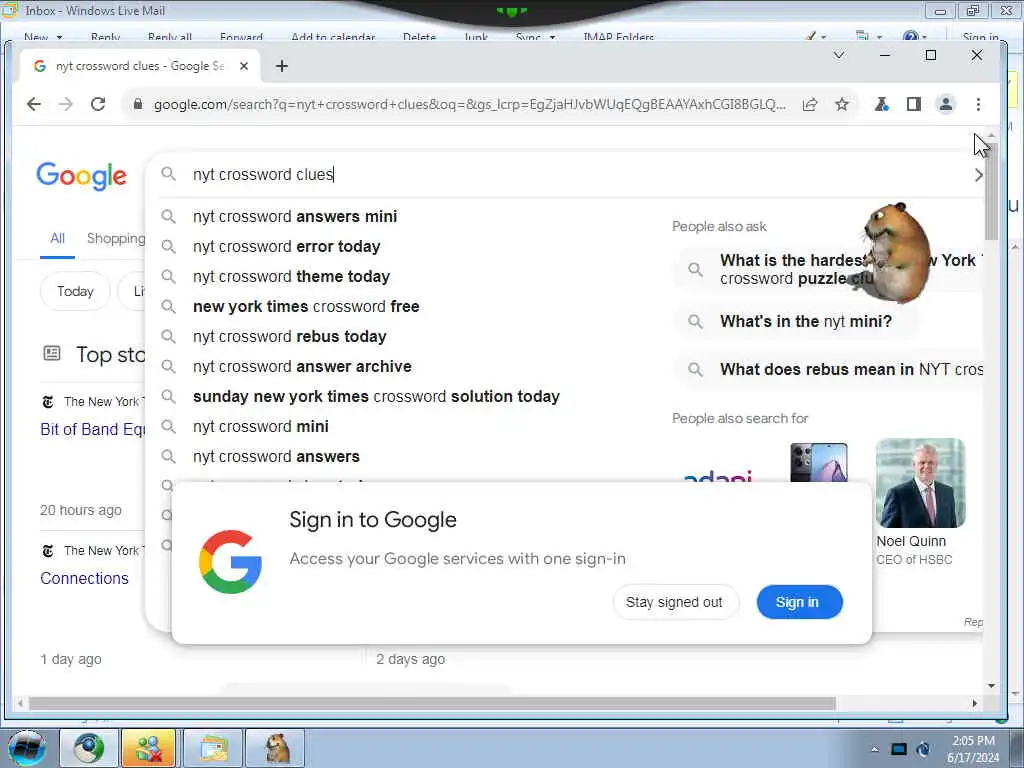Open the tab search chevron
Viewport: 1024px width, 768px height.
(839, 56)
